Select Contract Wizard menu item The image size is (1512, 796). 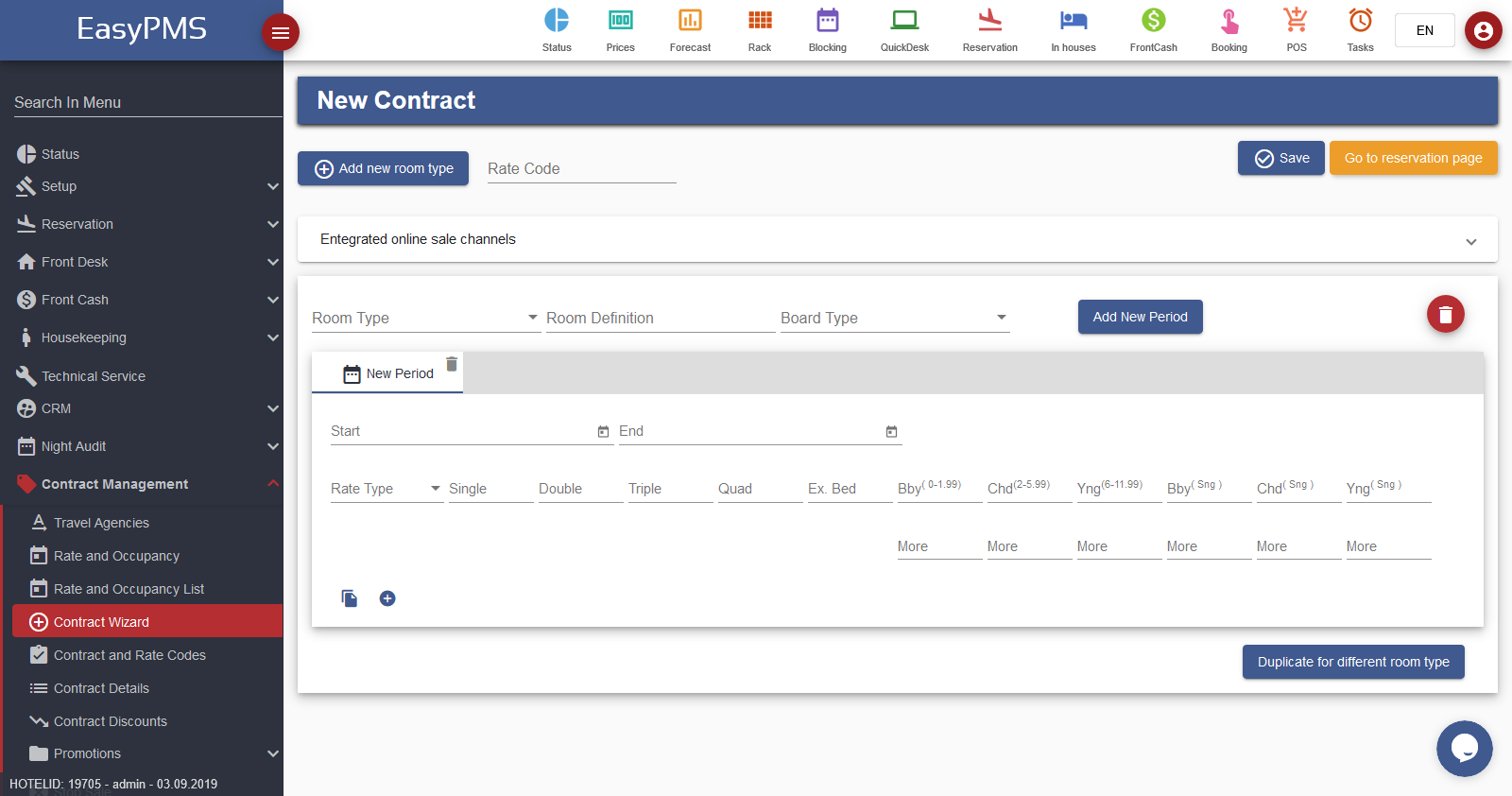[147, 621]
